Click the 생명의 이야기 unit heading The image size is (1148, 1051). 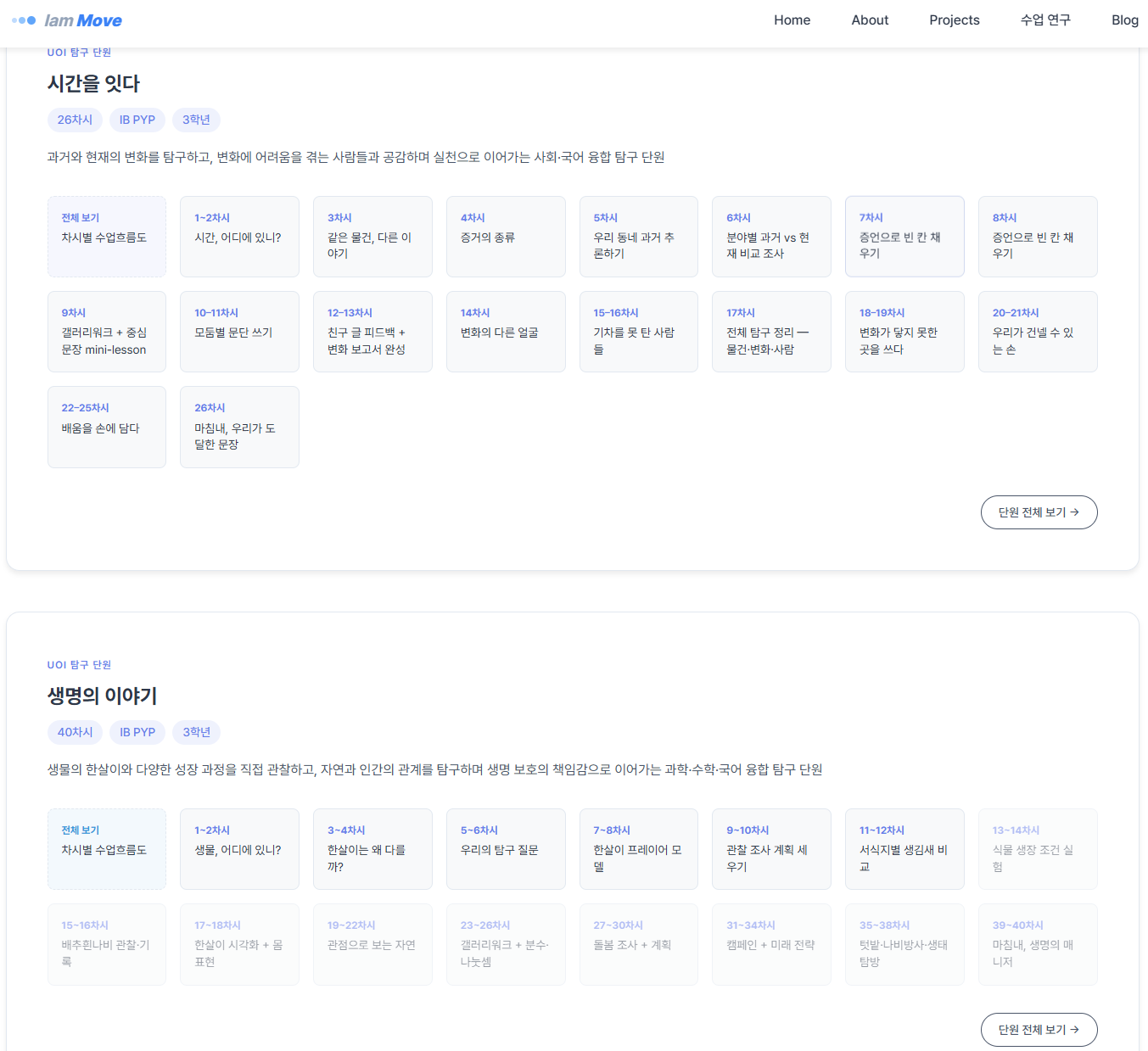click(102, 696)
